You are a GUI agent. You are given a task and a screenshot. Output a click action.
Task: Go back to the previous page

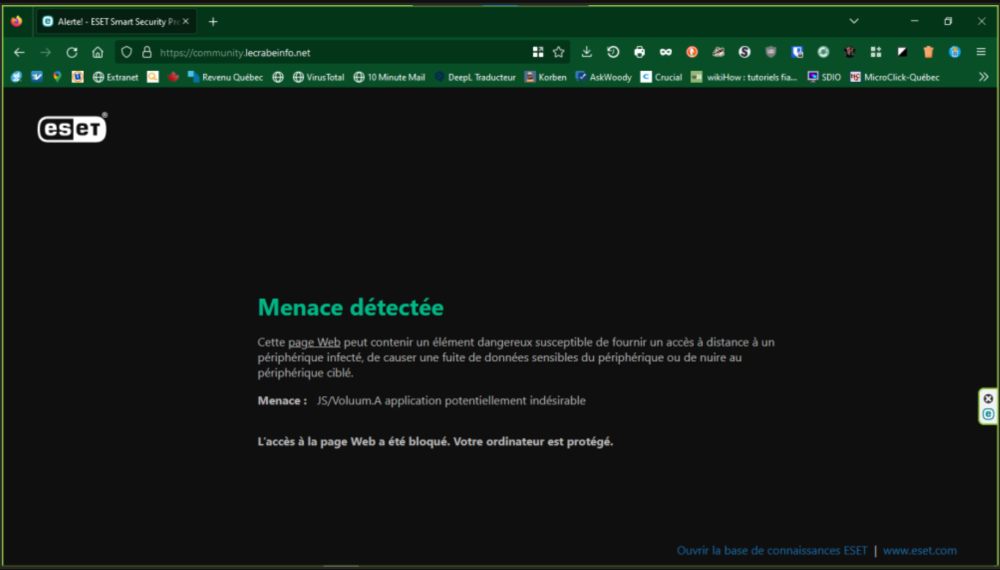click(19, 52)
